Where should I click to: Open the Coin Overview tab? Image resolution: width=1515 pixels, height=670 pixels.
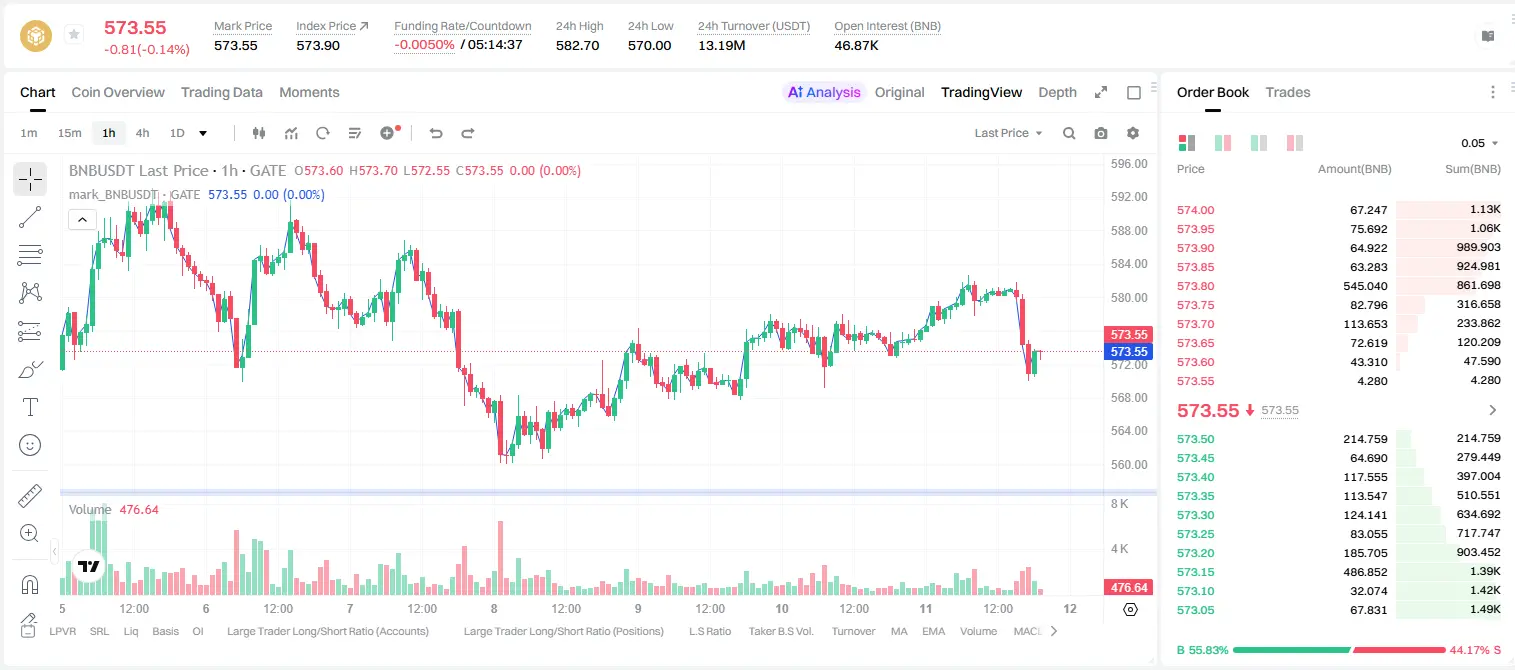coord(118,92)
